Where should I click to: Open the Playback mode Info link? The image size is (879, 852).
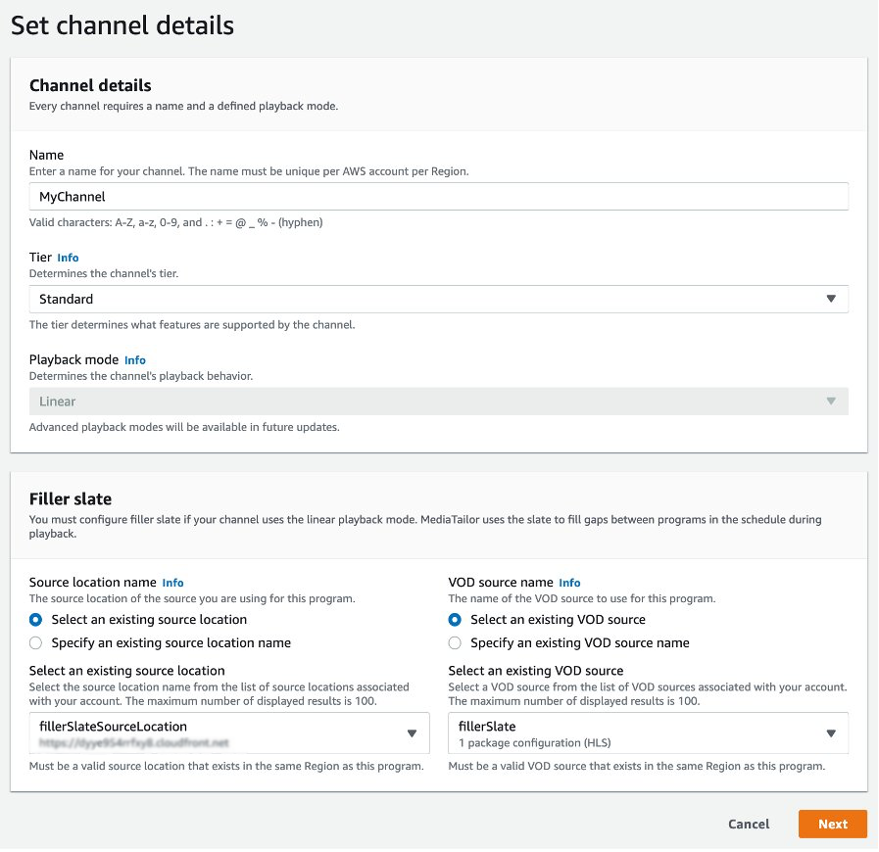[134, 360]
